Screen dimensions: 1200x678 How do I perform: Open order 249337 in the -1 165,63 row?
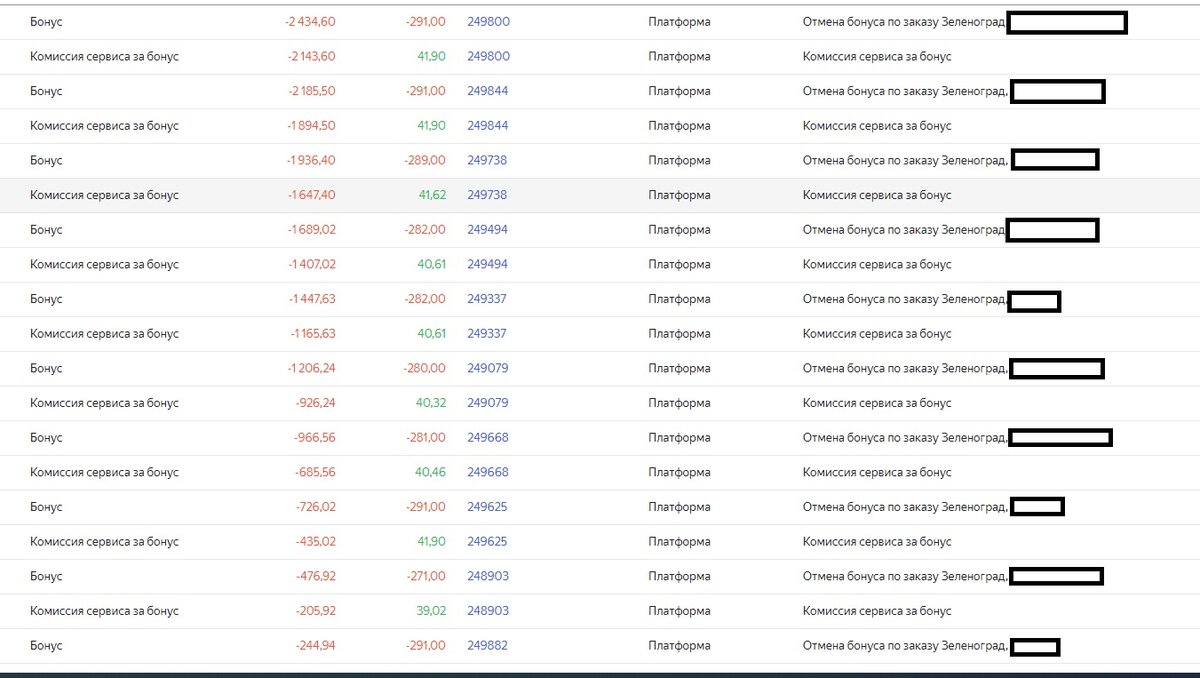487,334
